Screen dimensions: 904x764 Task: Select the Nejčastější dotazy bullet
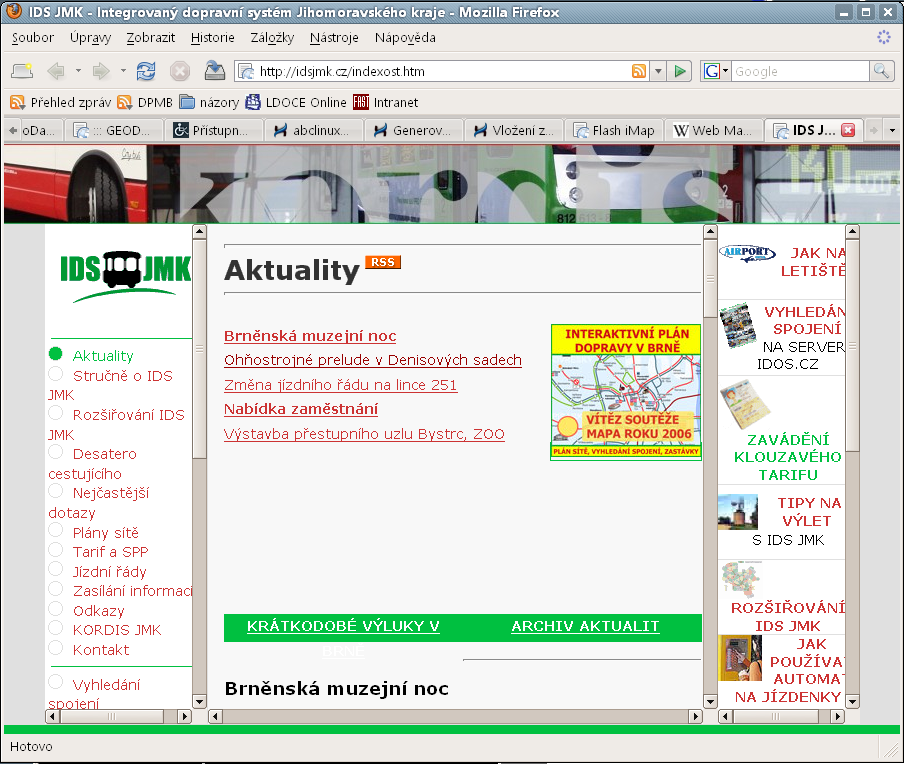pyautogui.click(x=55, y=491)
